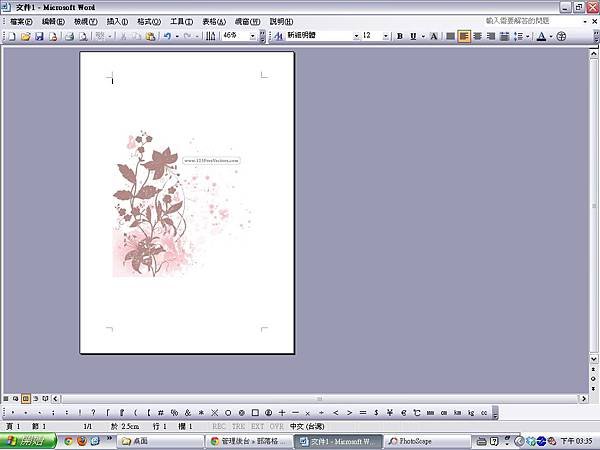Toggle Align Left paragraph alignment
Image resolution: width=600 pixels, height=450 pixels.
pyautogui.click(x=464, y=36)
